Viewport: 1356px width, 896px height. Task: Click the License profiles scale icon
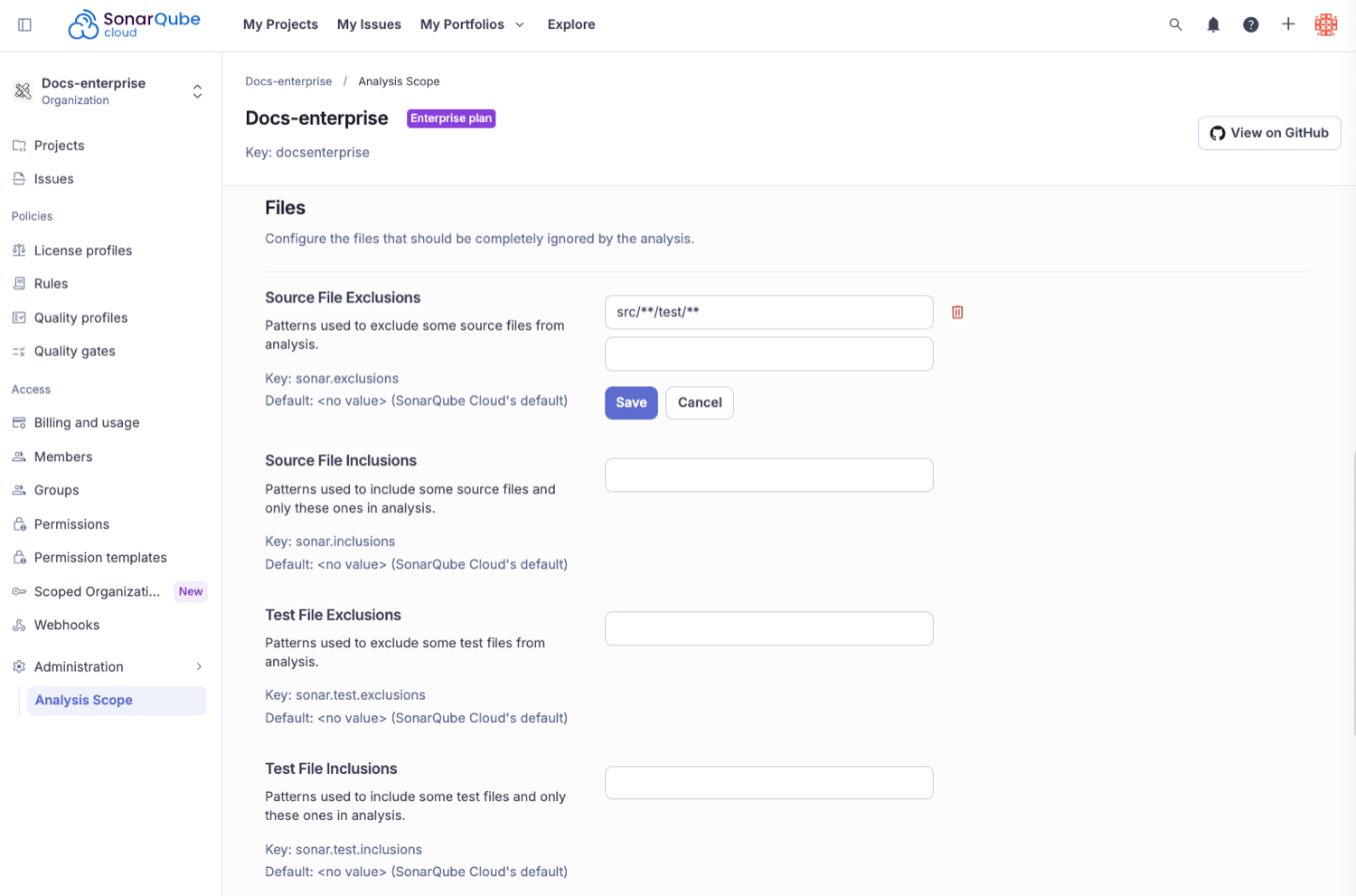point(19,250)
